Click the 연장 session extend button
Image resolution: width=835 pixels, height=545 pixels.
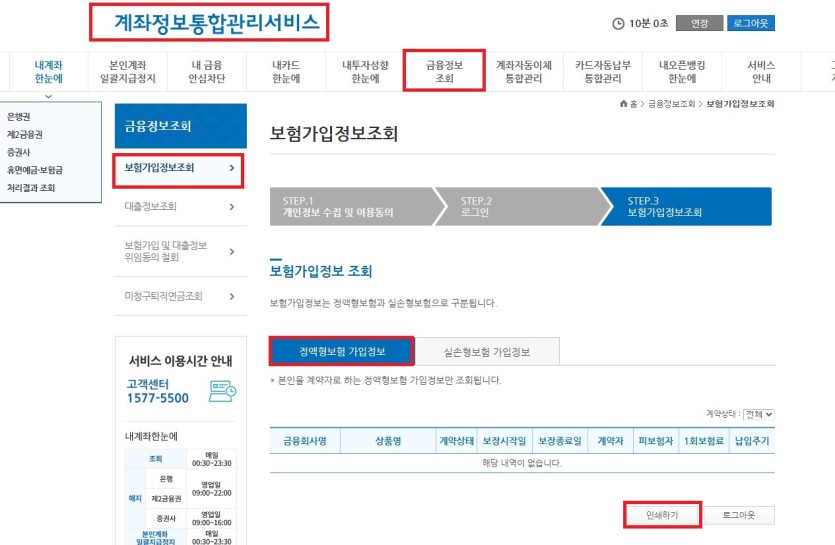[699, 23]
